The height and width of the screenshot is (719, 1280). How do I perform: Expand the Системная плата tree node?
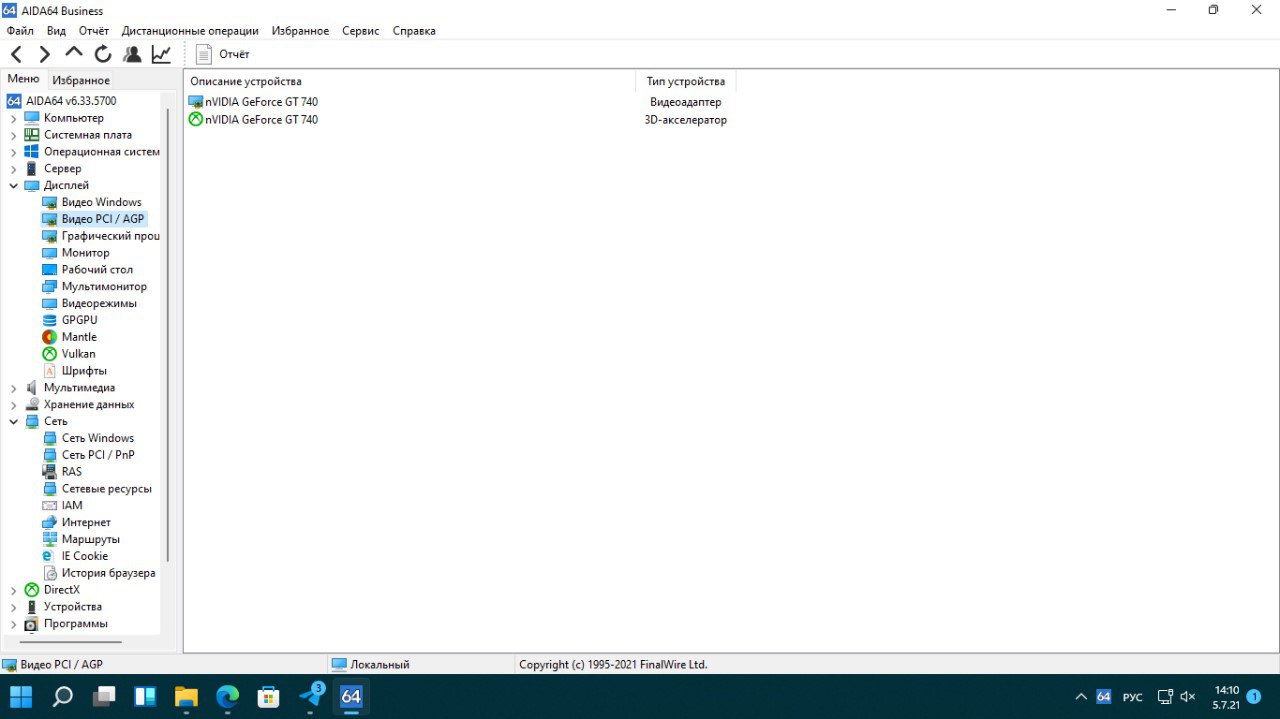(13, 135)
